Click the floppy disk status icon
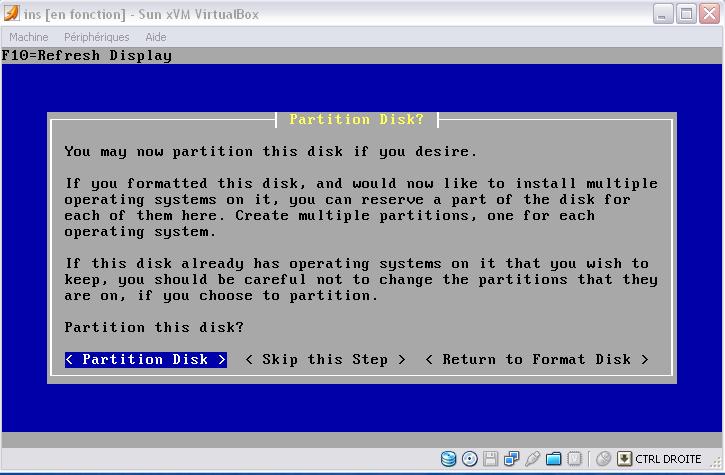The height and width of the screenshot is (475, 725). pos(491,460)
